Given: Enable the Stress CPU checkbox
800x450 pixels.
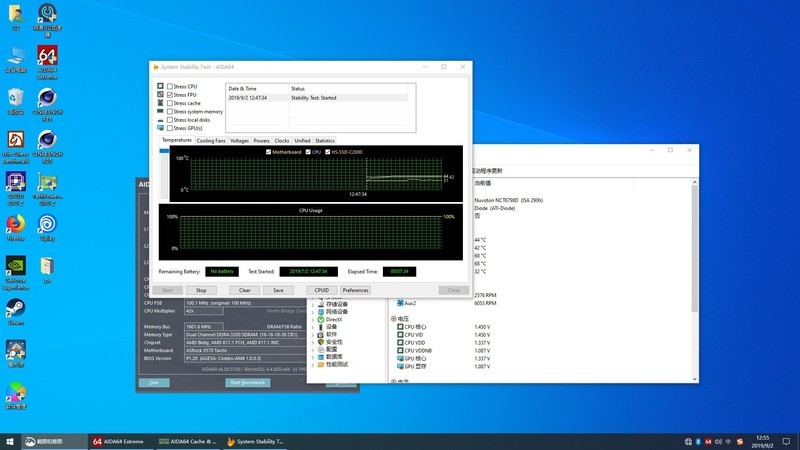Looking at the screenshot, I should [170, 87].
